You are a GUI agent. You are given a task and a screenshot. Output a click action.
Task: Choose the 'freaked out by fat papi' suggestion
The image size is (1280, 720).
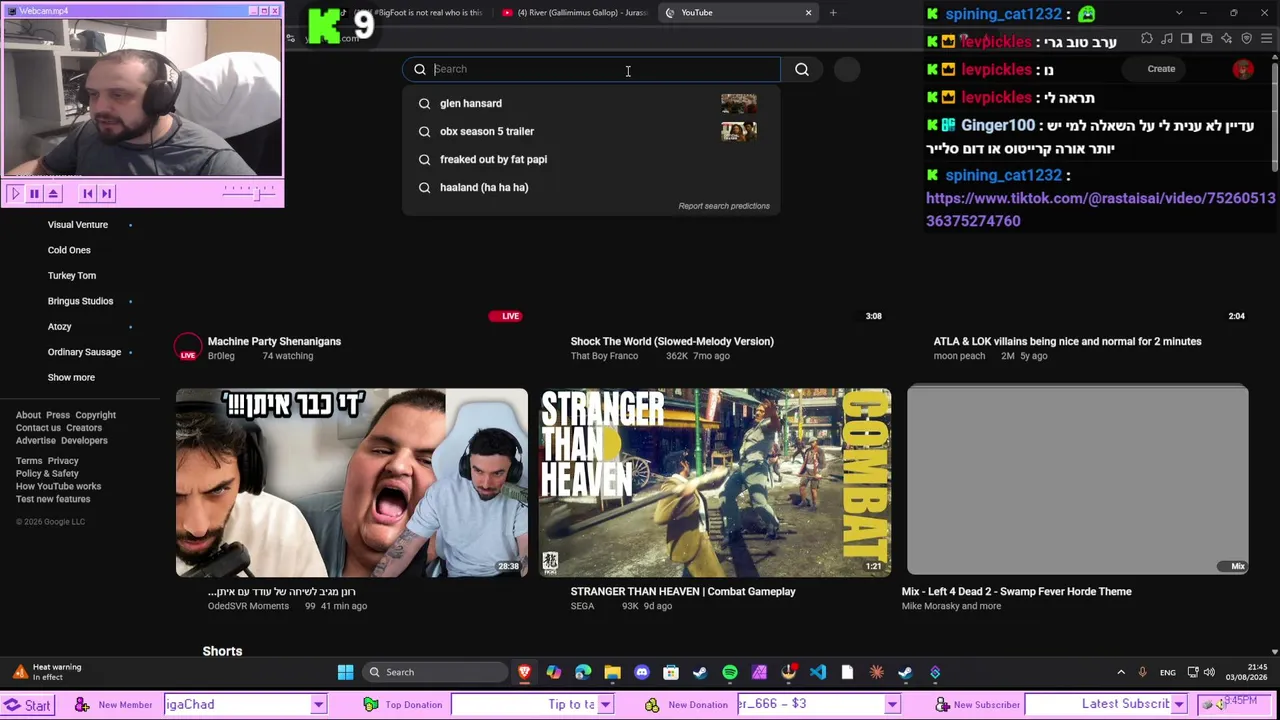(590, 159)
